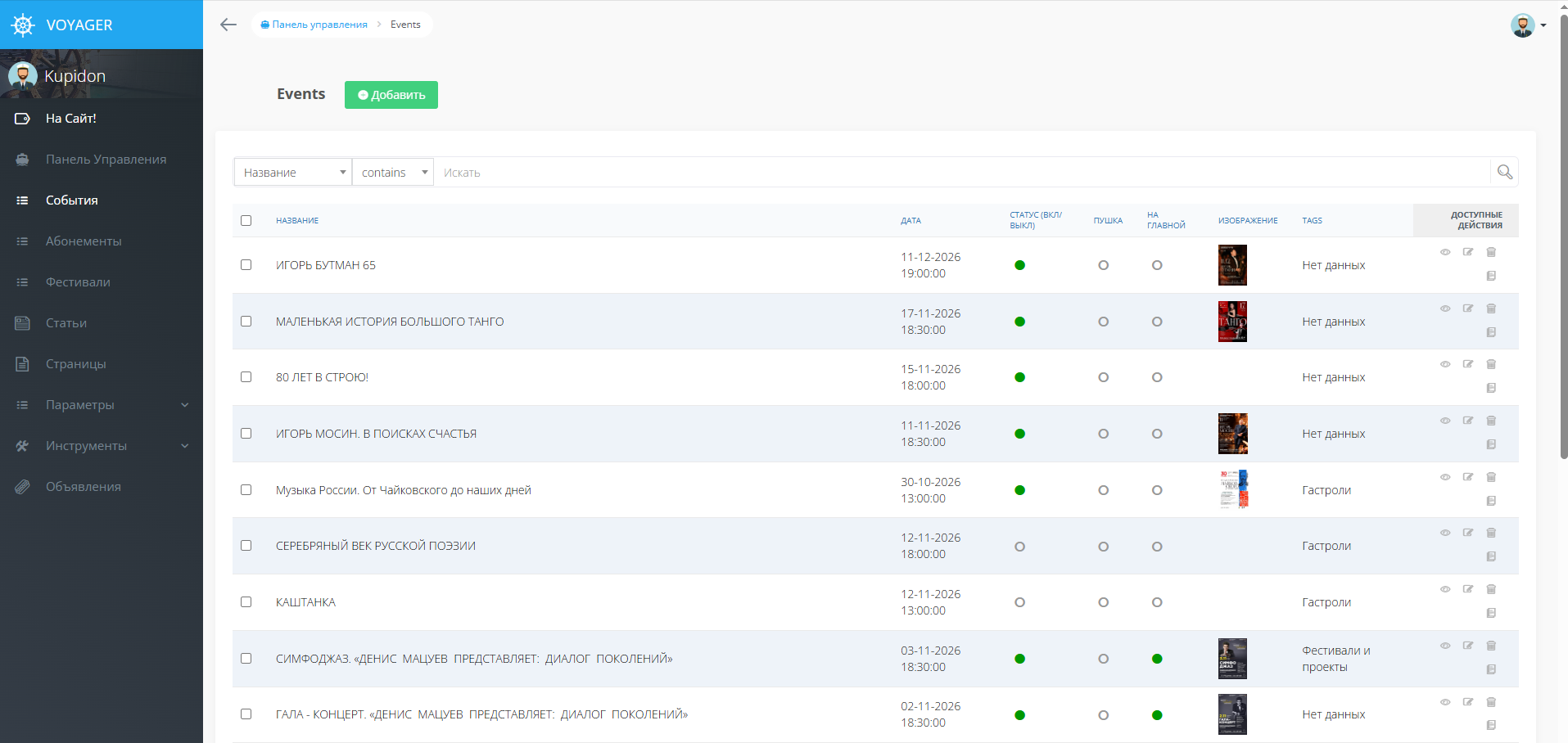Click the Voyager helm logo icon
Image resolution: width=1568 pixels, height=743 pixels.
(23, 25)
